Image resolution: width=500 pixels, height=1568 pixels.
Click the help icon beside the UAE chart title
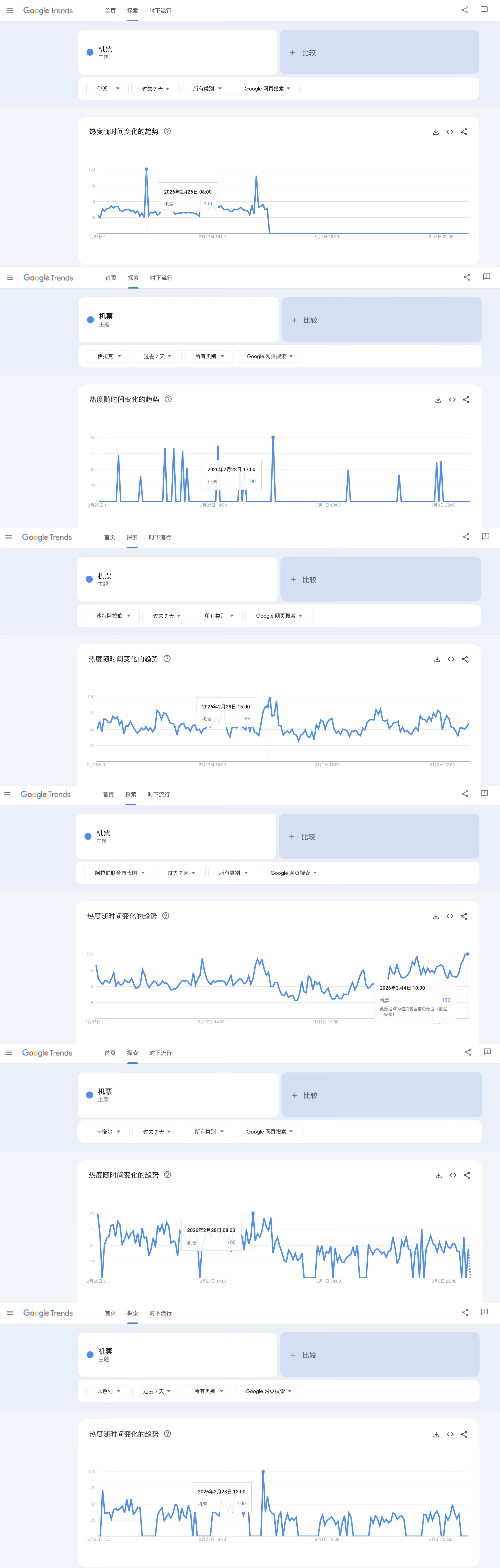[166, 916]
